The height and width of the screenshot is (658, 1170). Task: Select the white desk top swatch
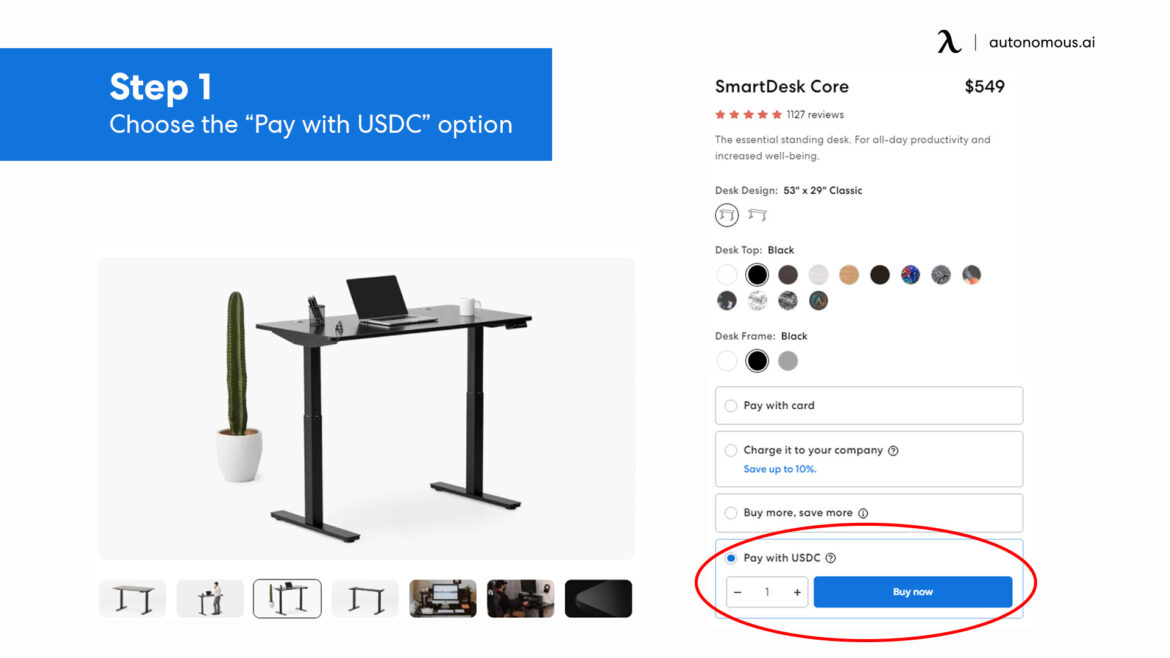(x=727, y=275)
